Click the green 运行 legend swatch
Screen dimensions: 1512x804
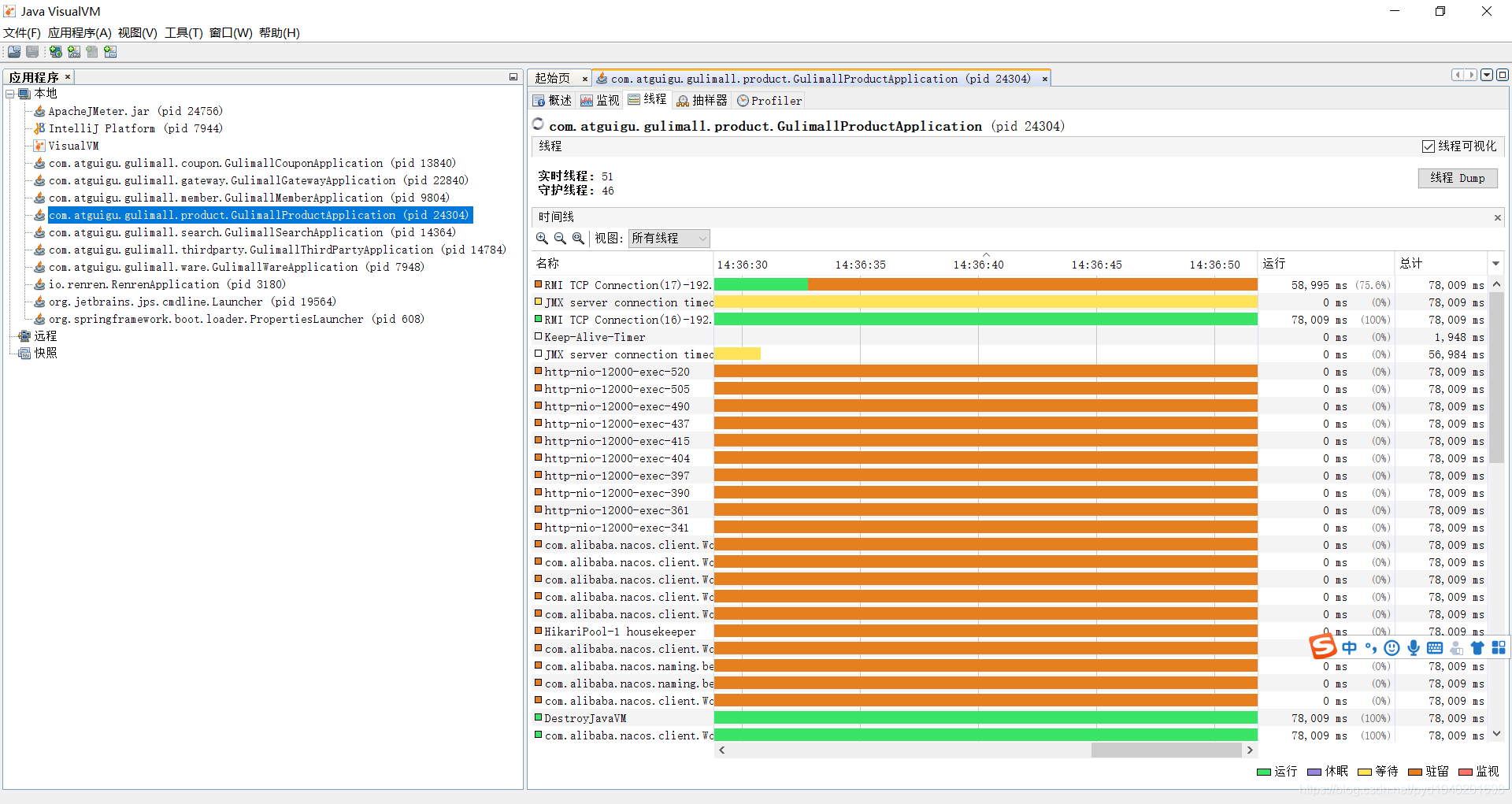coord(1264,772)
